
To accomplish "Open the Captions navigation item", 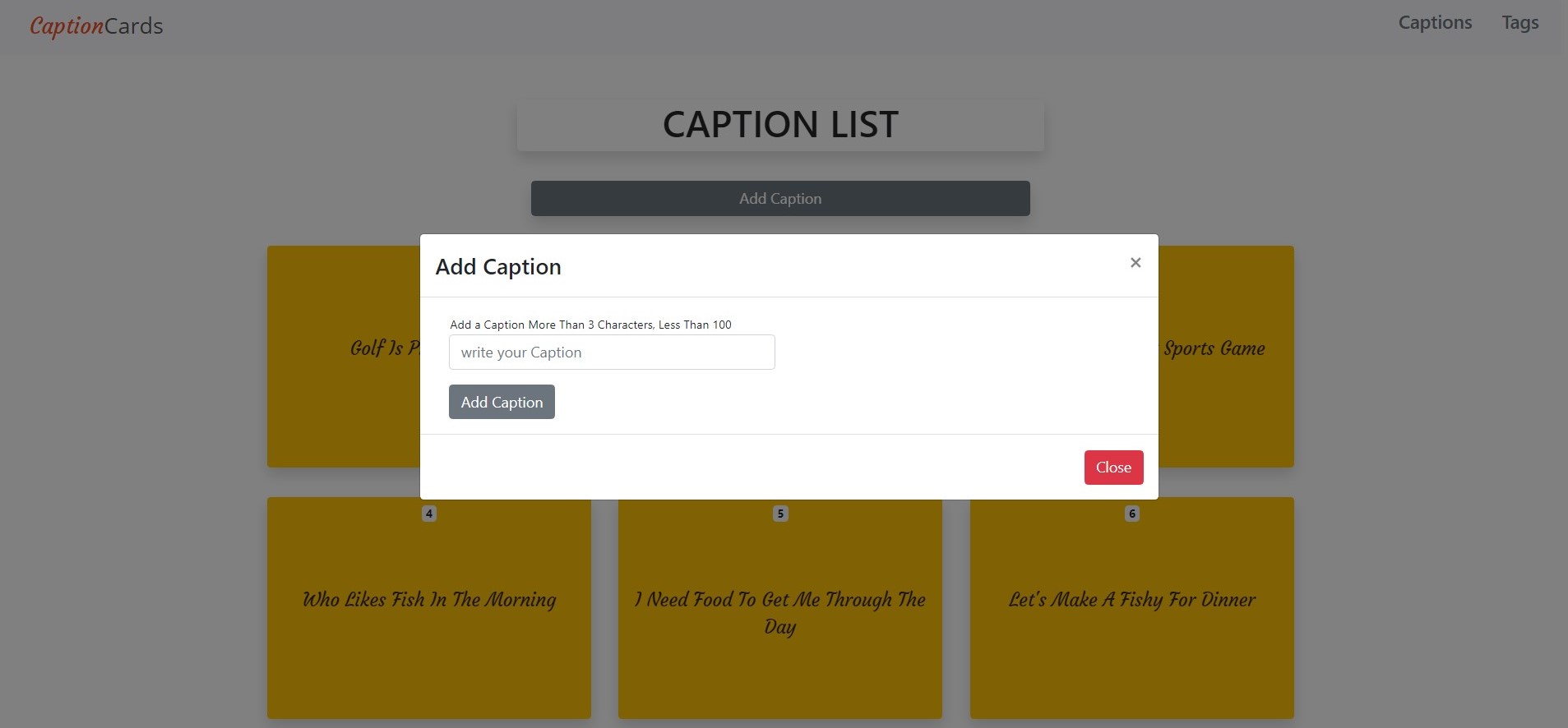I will [1434, 22].
